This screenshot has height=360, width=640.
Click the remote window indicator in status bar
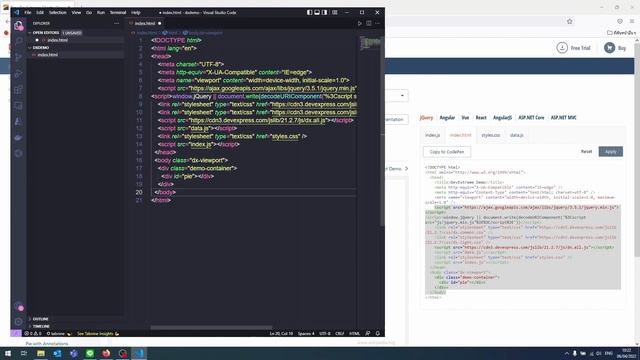pyautogui.click(x=16, y=333)
